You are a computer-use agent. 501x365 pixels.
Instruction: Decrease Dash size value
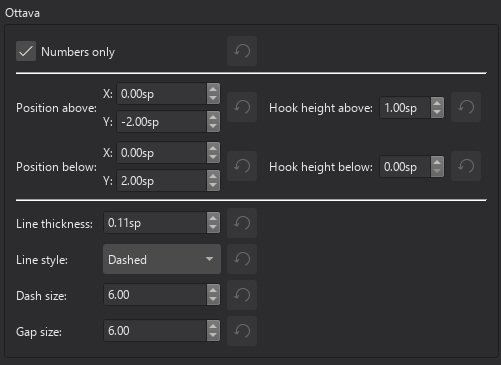(x=213, y=300)
